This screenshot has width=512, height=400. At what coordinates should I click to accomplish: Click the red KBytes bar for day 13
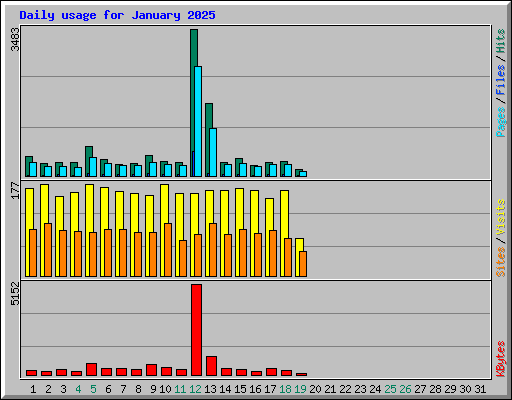point(211,366)
